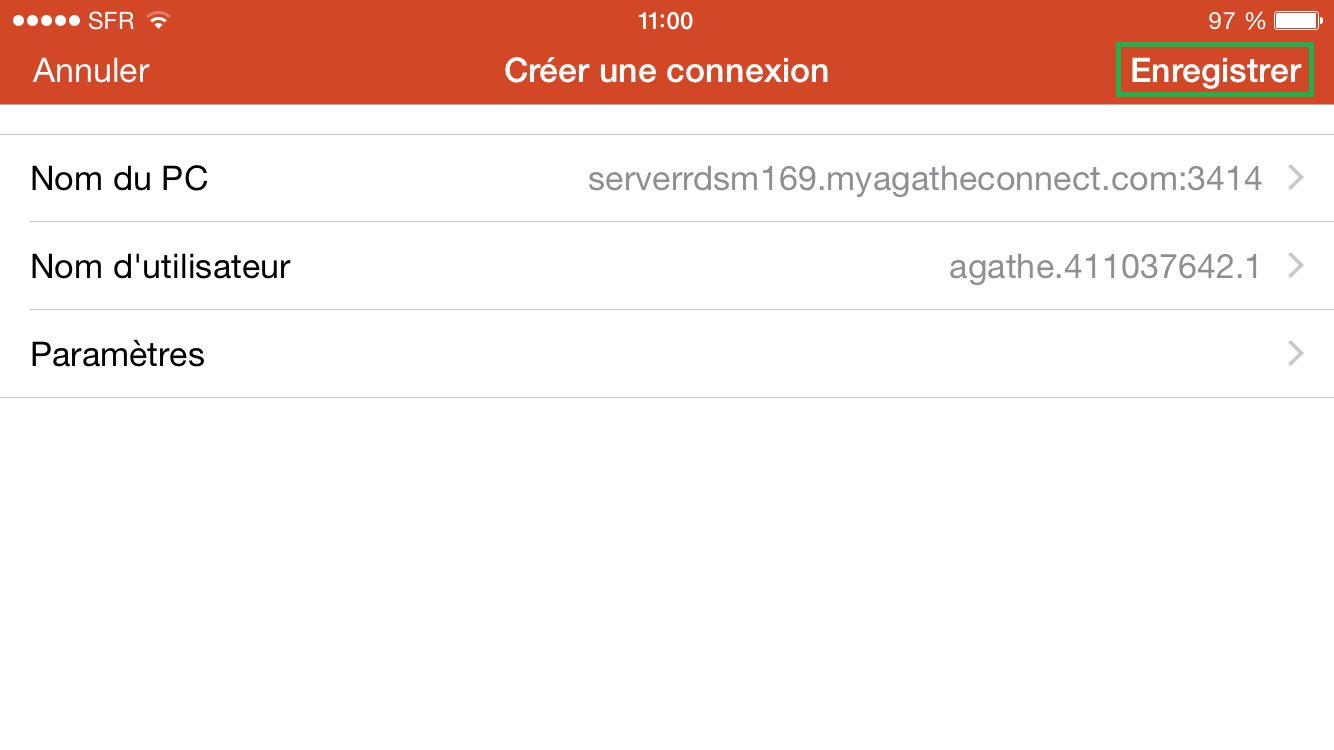The image size is (1334, 750).
Task: Tap the 97 % battery percentage
Action: 1236,21
